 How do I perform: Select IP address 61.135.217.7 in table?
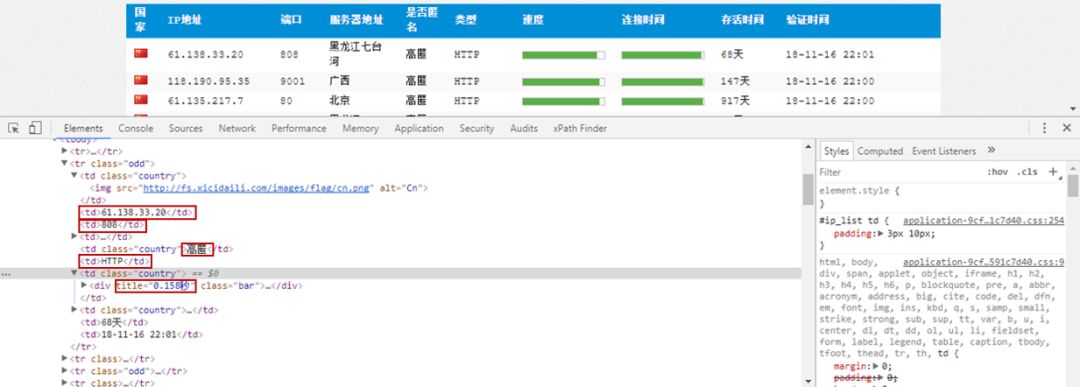click(205, 101)
